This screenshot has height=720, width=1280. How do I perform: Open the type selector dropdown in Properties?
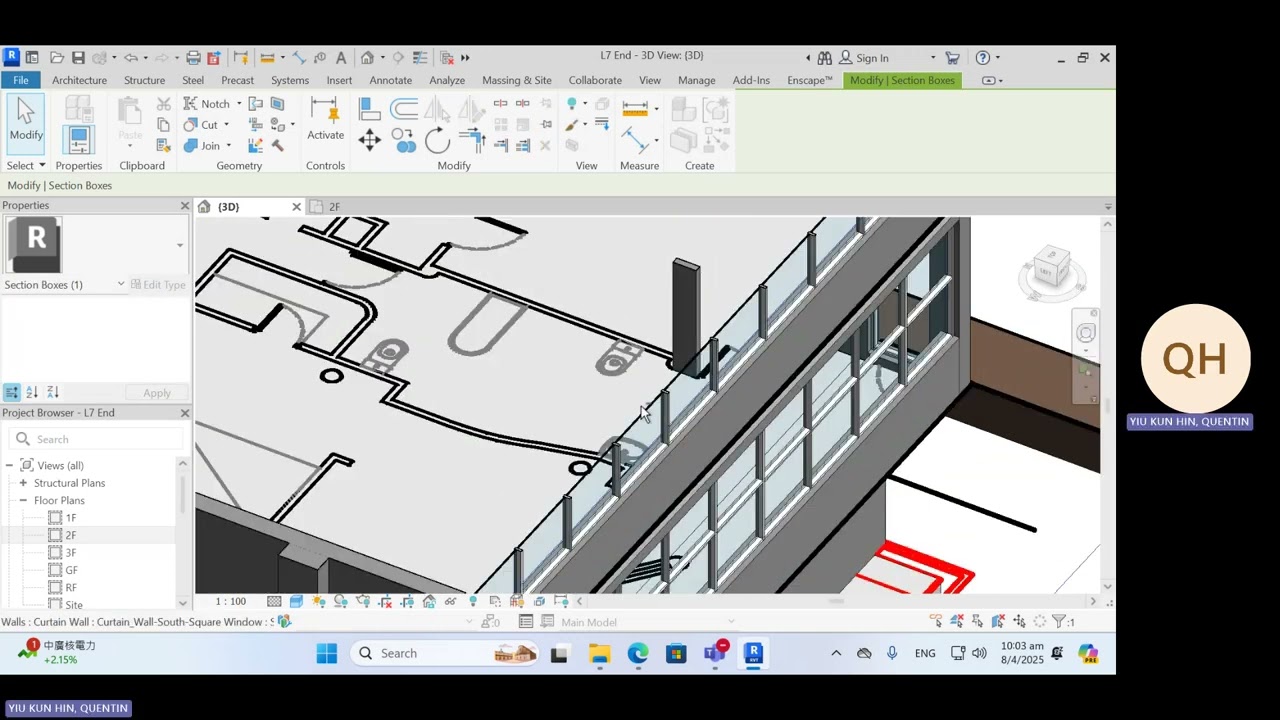pyautogui.click(x=180, y=245)
